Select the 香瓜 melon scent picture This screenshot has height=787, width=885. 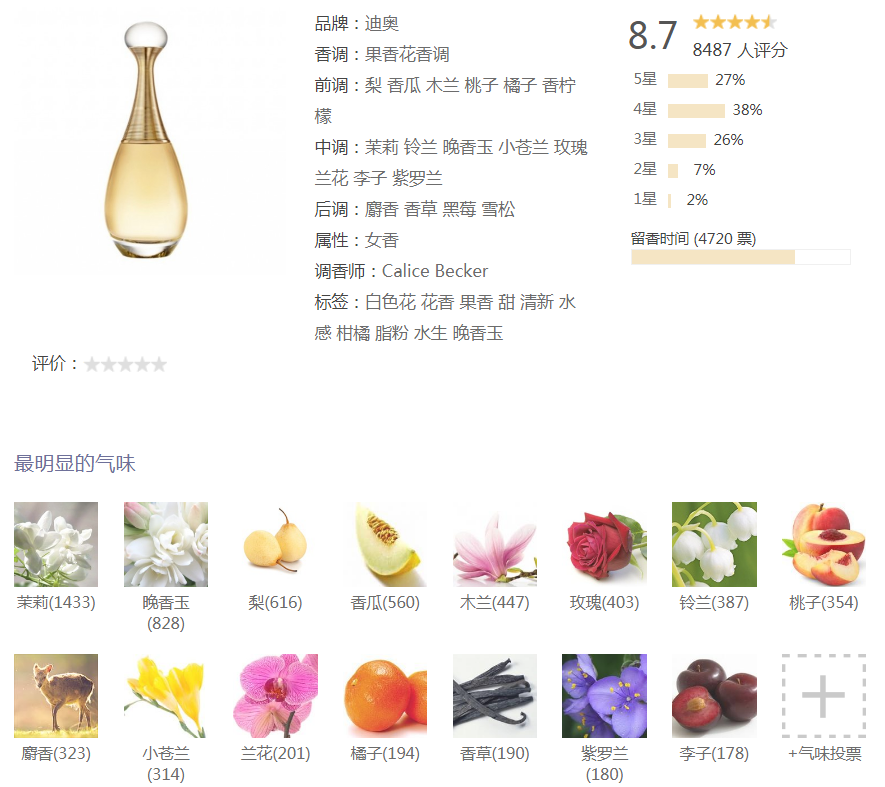pos(385,544)
